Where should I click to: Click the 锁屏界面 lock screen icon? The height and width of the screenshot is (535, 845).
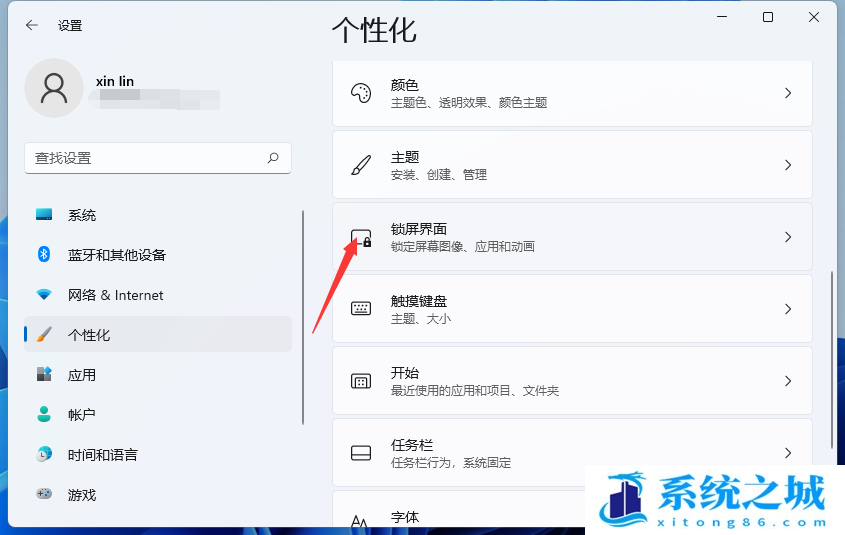click(361, 237)
